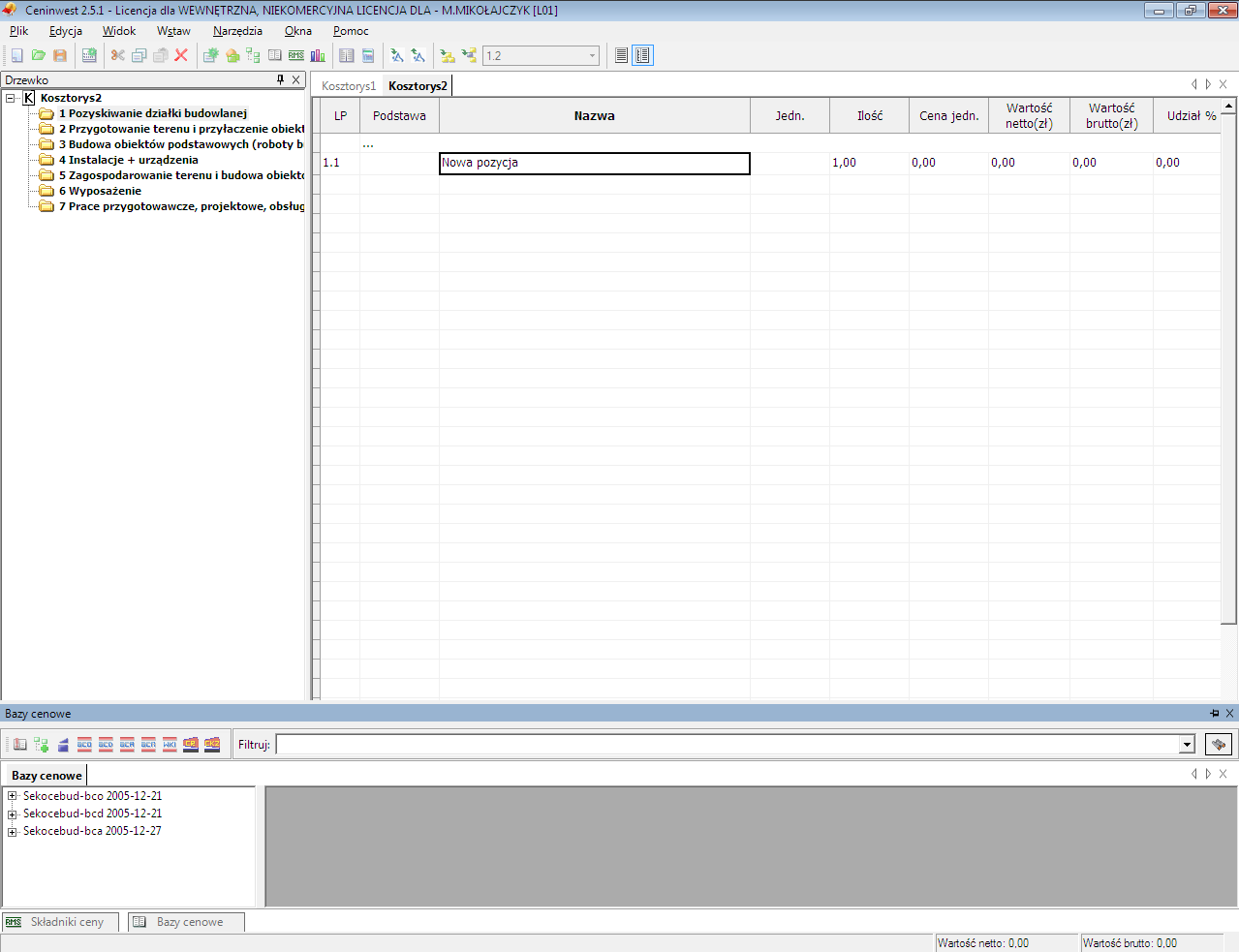This screenshot has width=1239, height=952.
Task: Pin the Drzewko panel
Action: click(281, 79)
